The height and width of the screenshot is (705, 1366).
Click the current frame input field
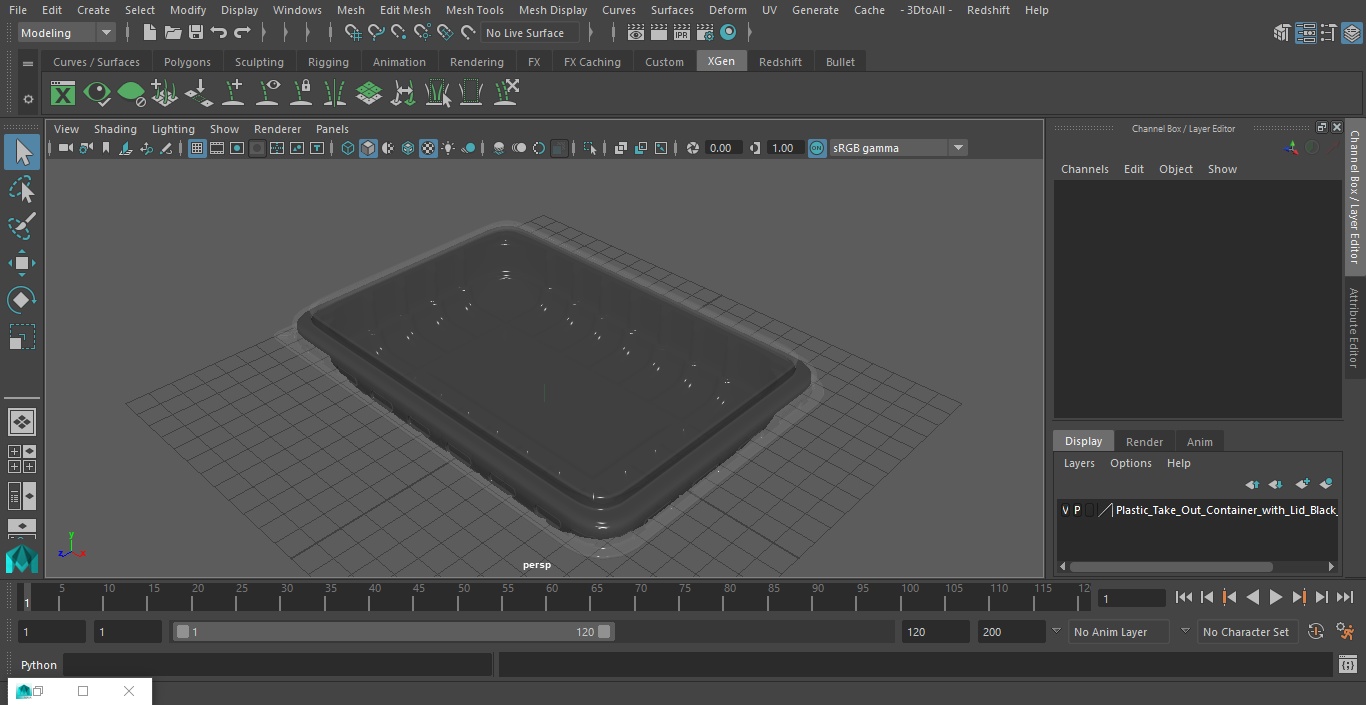tap(1131, 598)
